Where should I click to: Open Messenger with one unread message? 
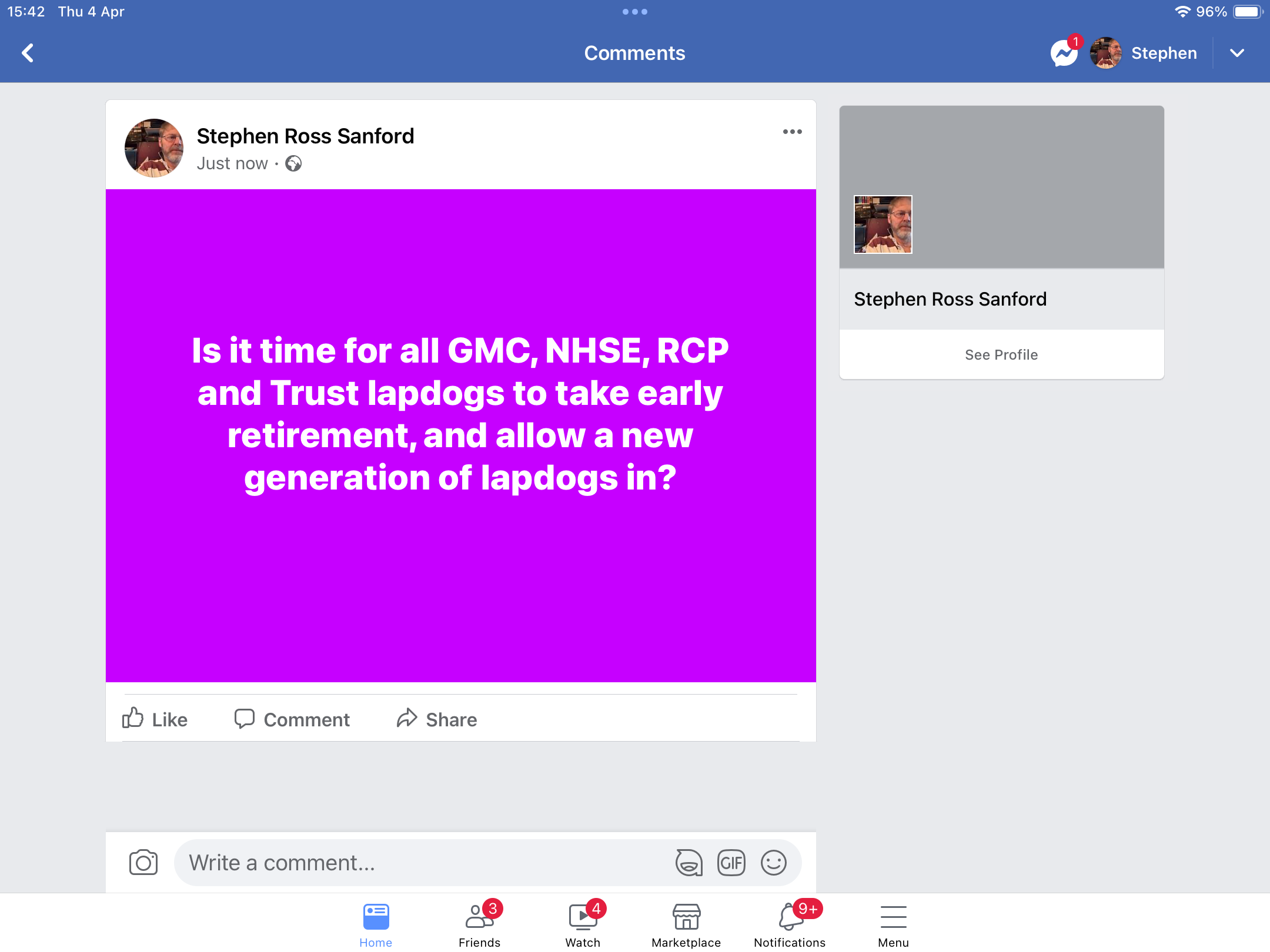[x=1065, y=53]
